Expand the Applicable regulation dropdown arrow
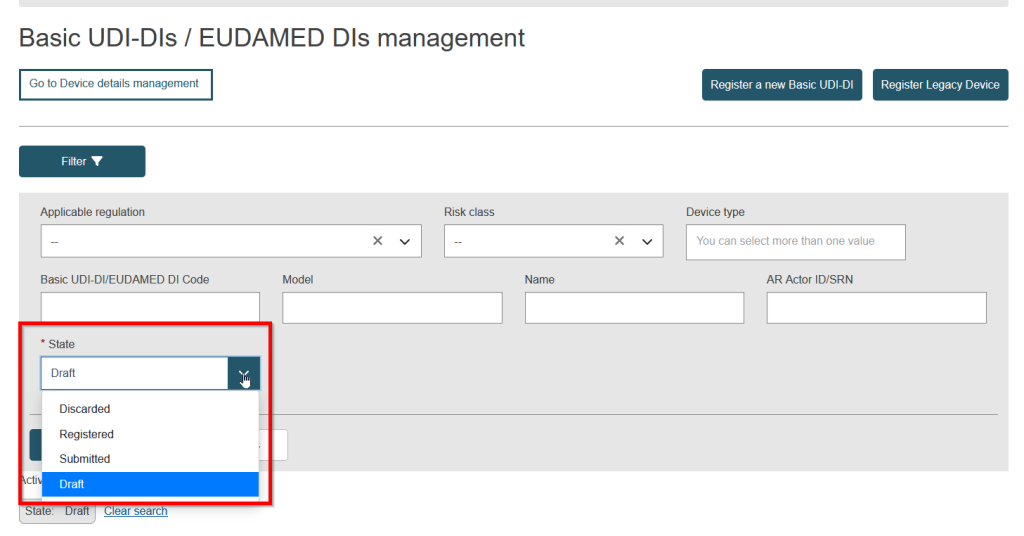This screenshot has height=536, width=1024. [x=405, y=242]
